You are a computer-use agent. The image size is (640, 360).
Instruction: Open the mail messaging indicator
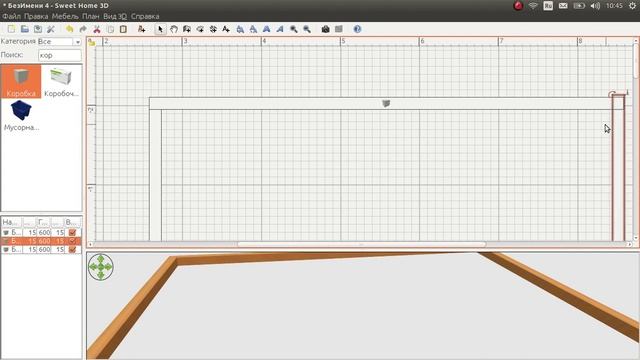click(563, 6)
